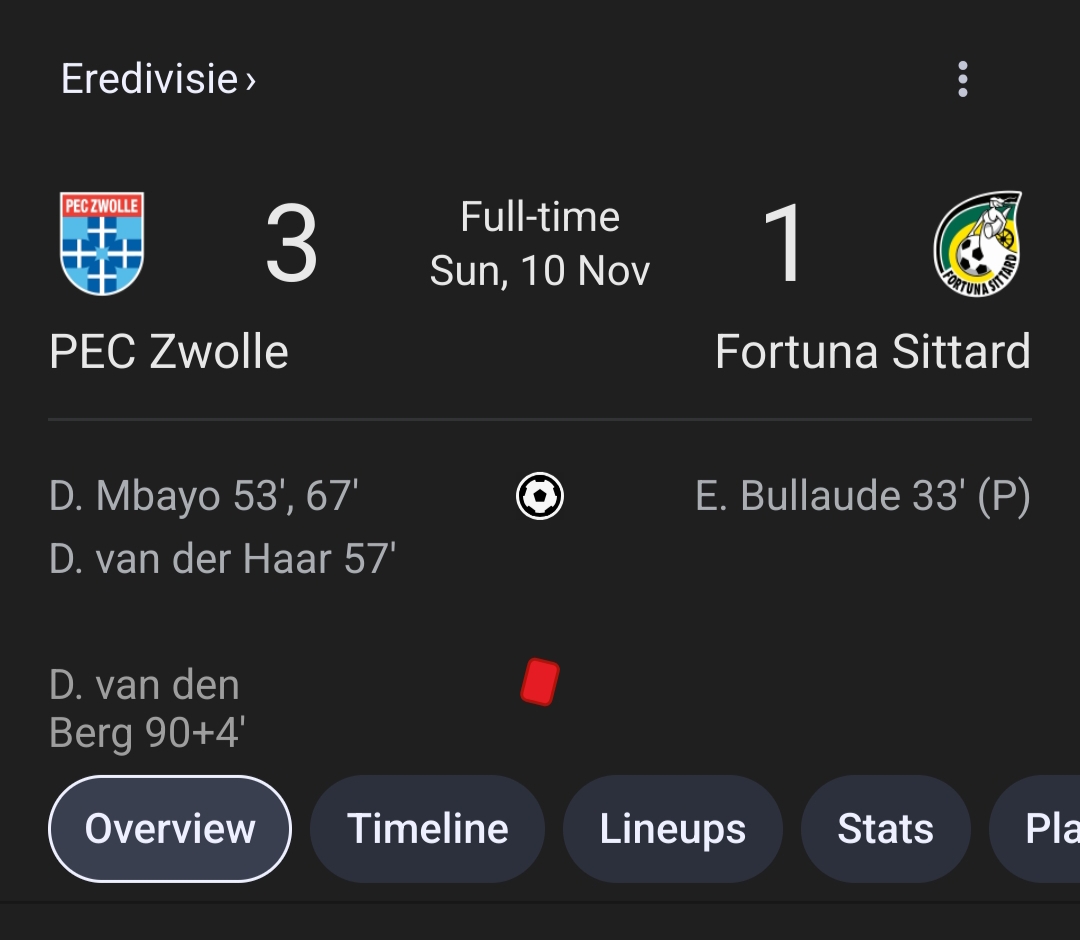Open the Eredivisie league link
The height and width of the screenshot is (940, 1080).
pos(149,79)
